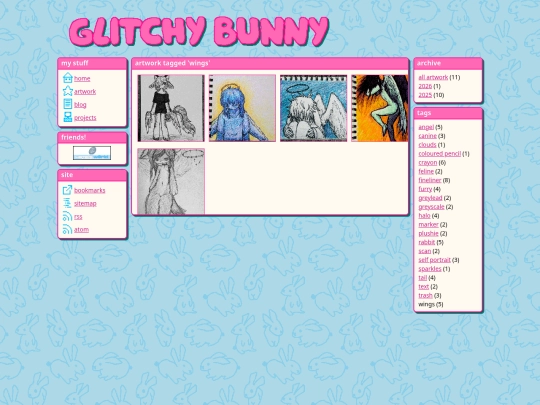Select the crayon tag
Viewport: 540px width, 405px height.
click(428, 163)
